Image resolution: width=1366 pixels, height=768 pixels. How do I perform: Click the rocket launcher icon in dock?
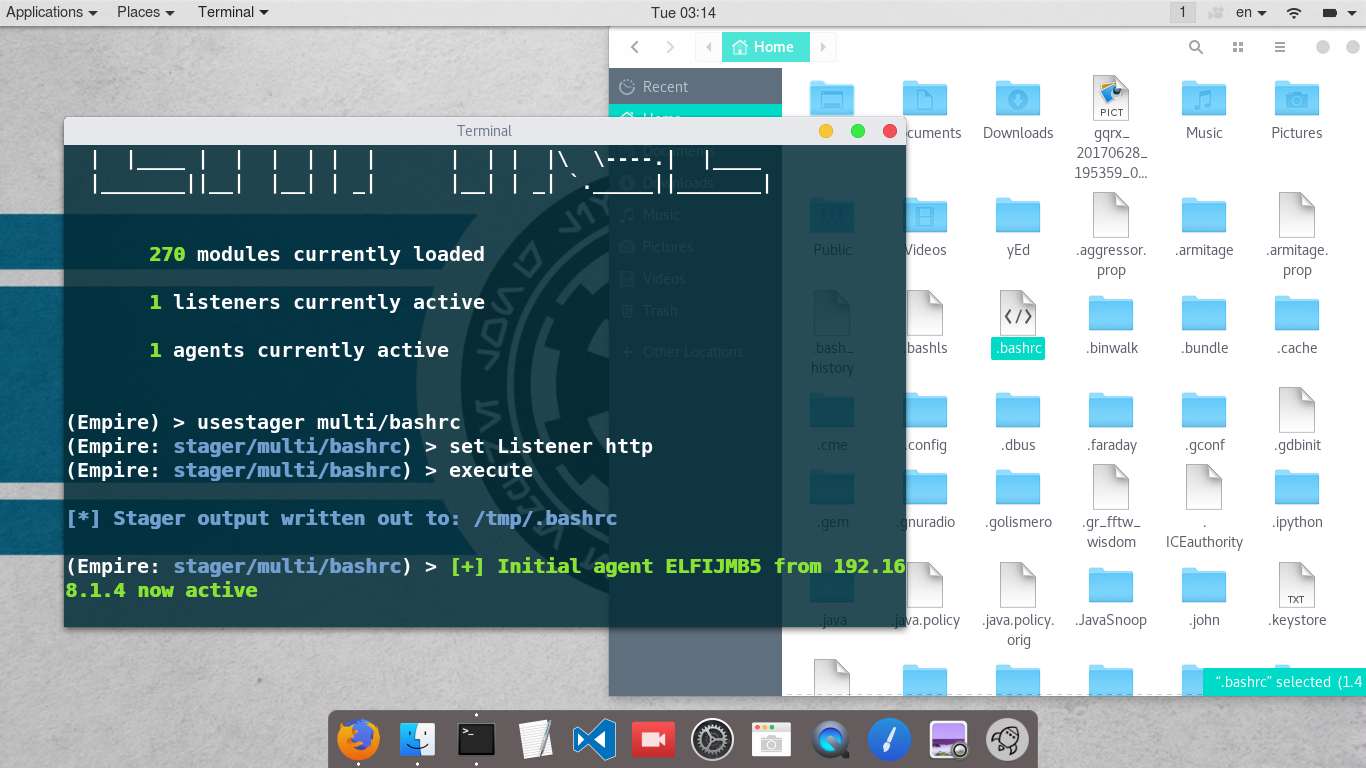coord(1007,740)
